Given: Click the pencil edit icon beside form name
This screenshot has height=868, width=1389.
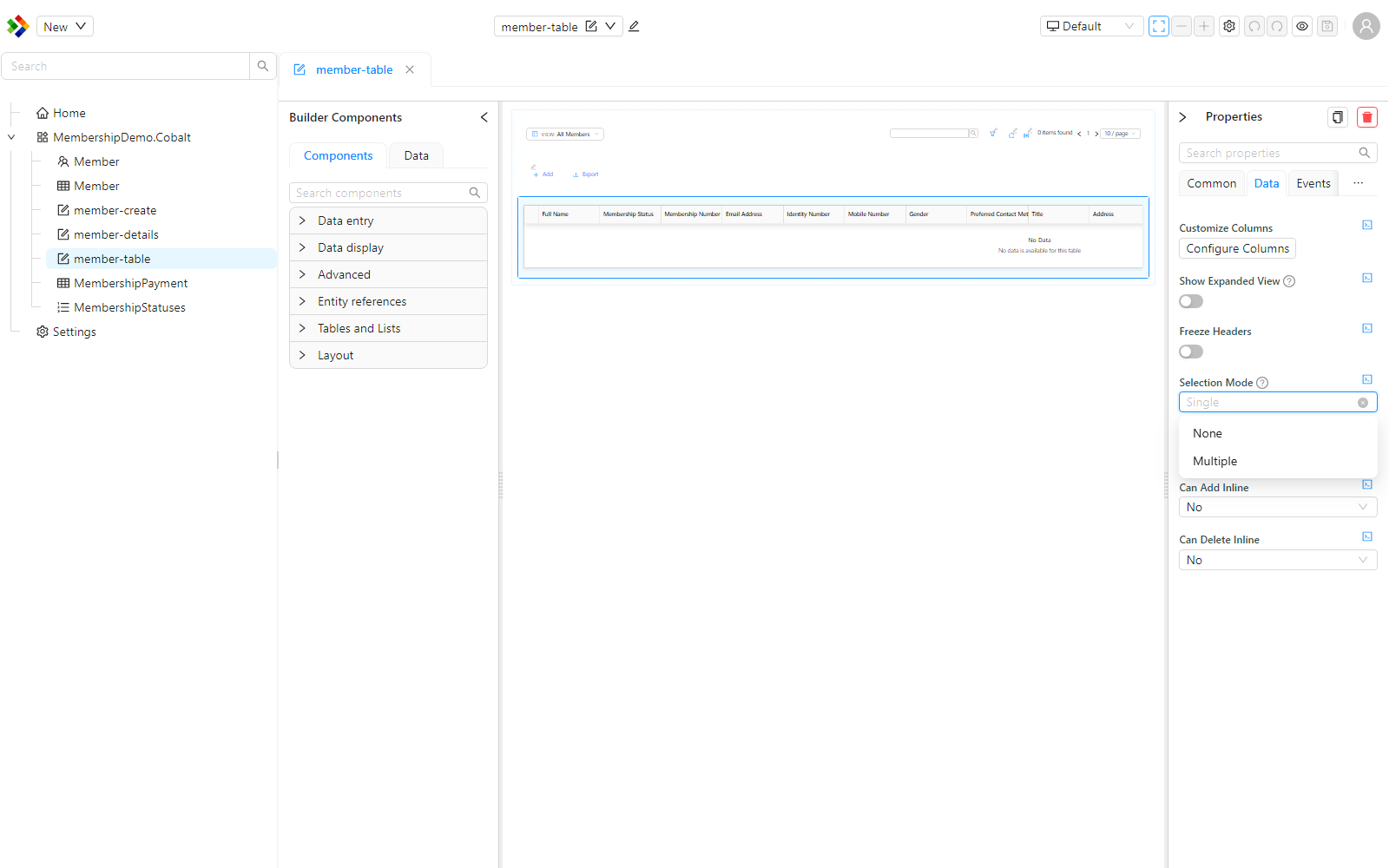Looking at the screenshot, I should 634,26.
